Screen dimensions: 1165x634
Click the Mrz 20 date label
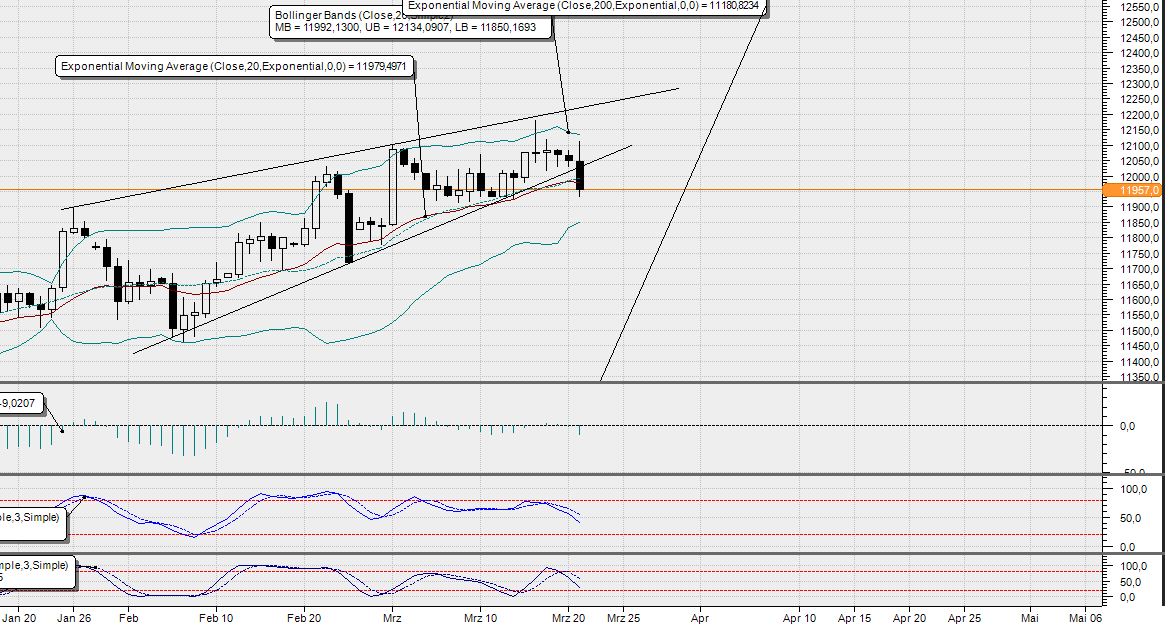(568, 618)
